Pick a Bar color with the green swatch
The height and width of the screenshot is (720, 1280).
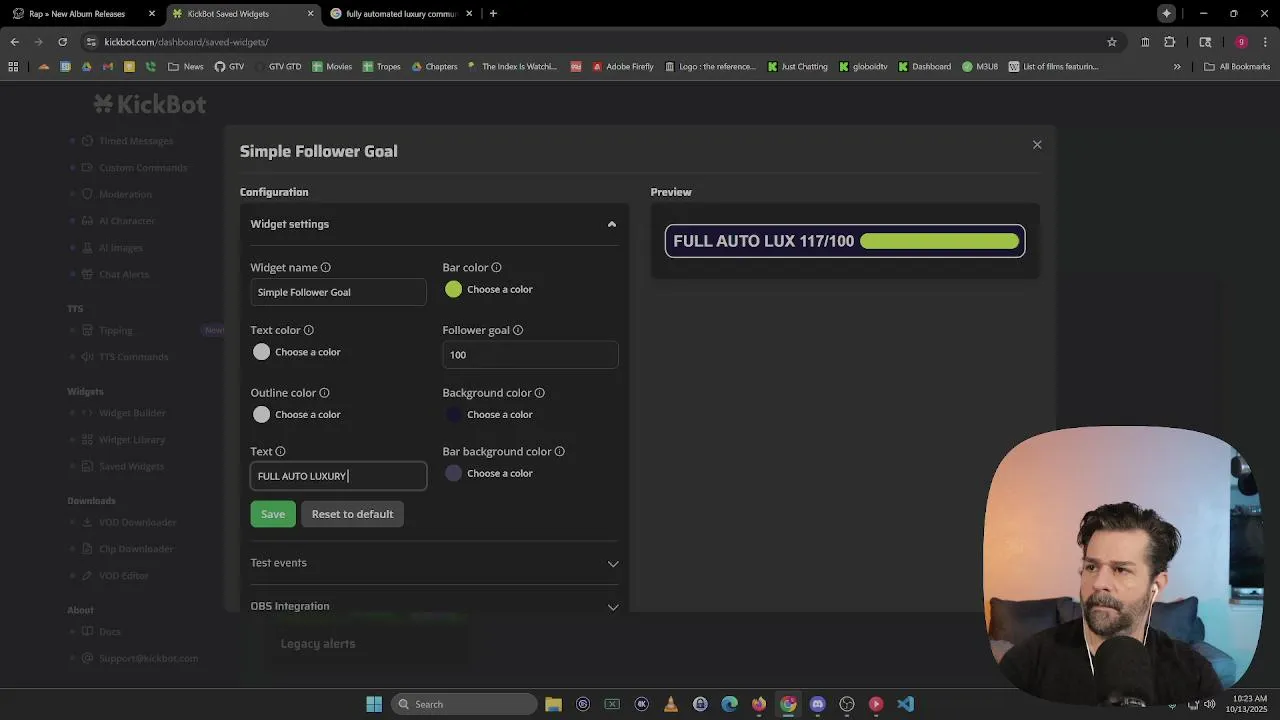pos(454,290)
